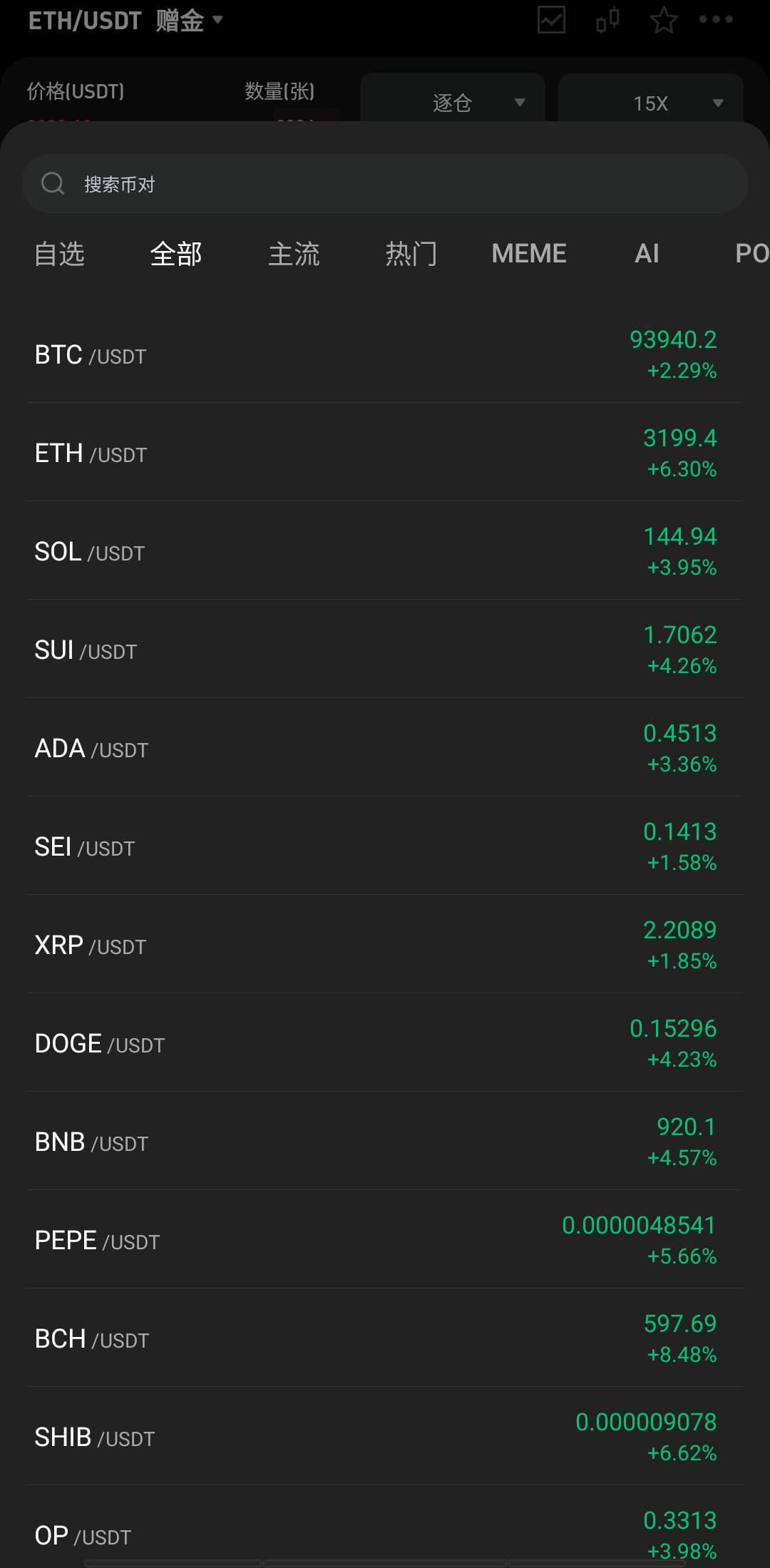Tap the search magnifier icon
This screenshot has width=770, height=1568.
tap(53, 184)
